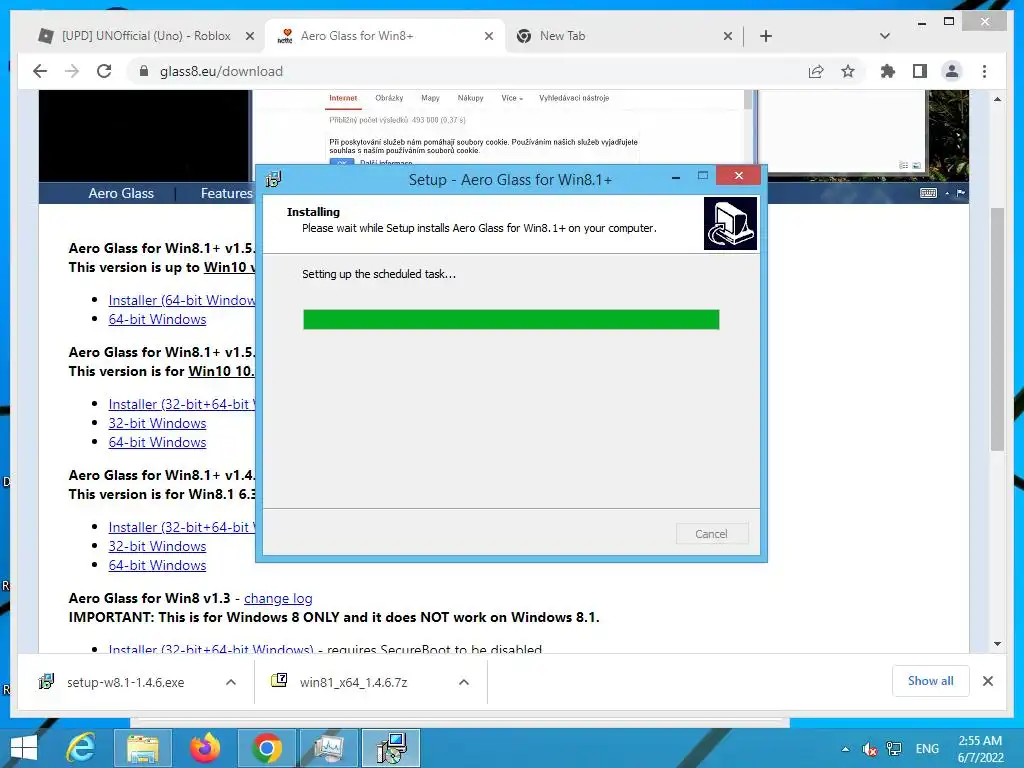Screen dimensions: 1024x768
Task: Go back using browser back arrow
Action: coord(40,71)
